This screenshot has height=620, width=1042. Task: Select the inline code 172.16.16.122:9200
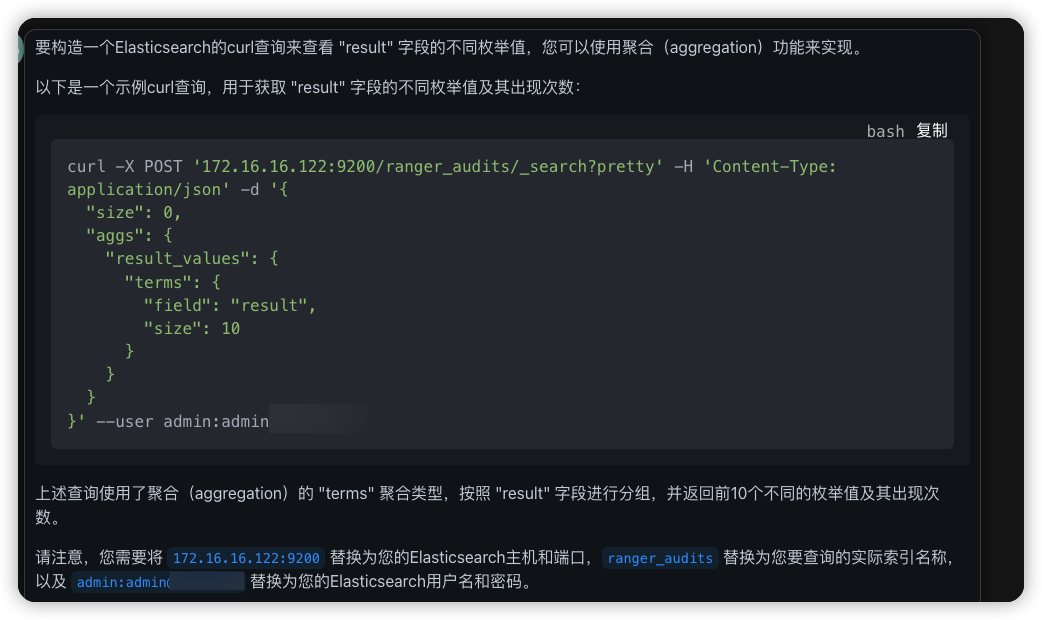tap(245, 559)
